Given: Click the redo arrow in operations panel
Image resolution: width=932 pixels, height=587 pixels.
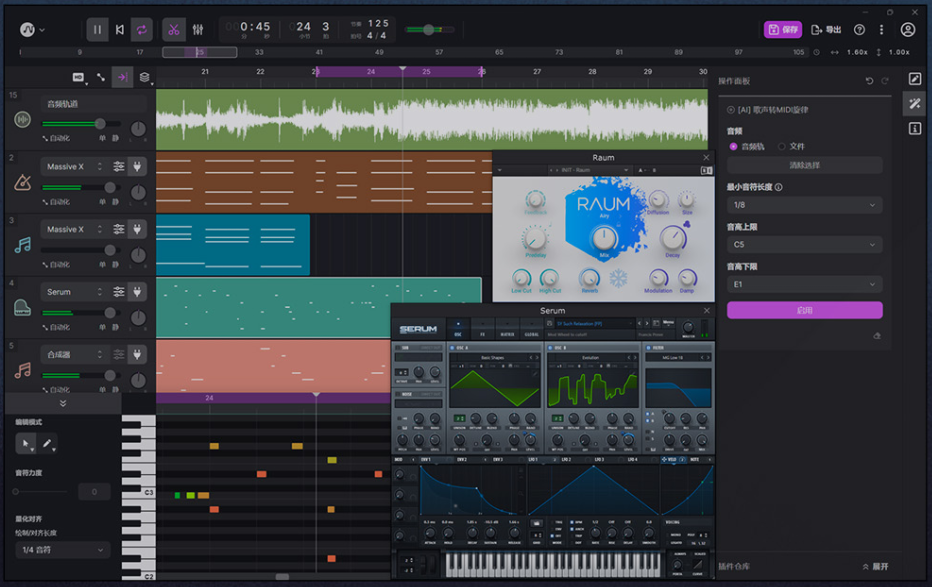Looking at the screenshot, I should coord(885,81).
